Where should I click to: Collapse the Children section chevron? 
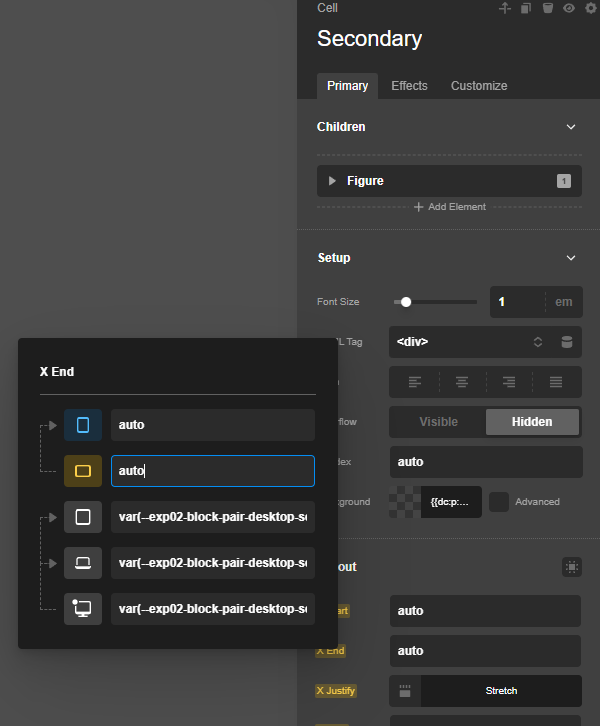pyautogui.click(x=571, y=127)
